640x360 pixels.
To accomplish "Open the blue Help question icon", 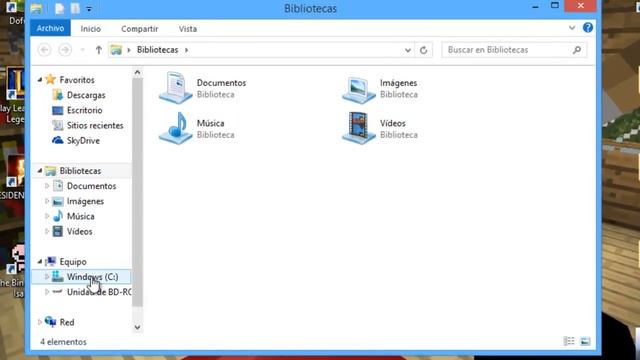I will 588,28.
